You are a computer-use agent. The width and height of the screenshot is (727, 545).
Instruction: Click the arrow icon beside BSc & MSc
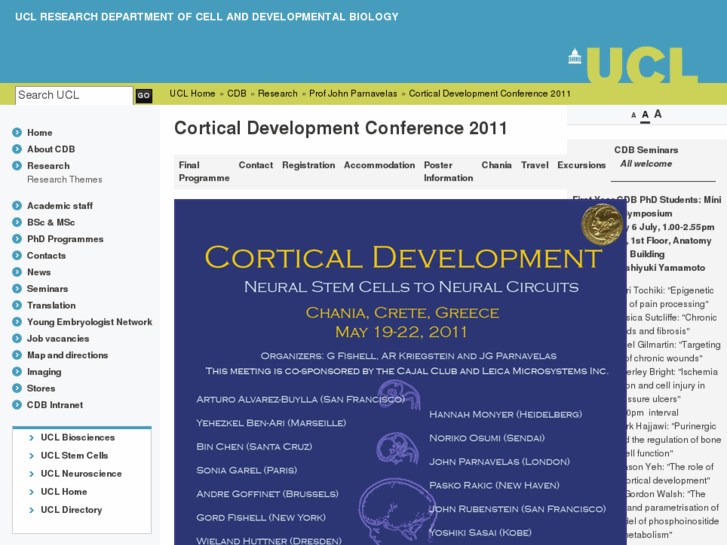click(17, 222)
